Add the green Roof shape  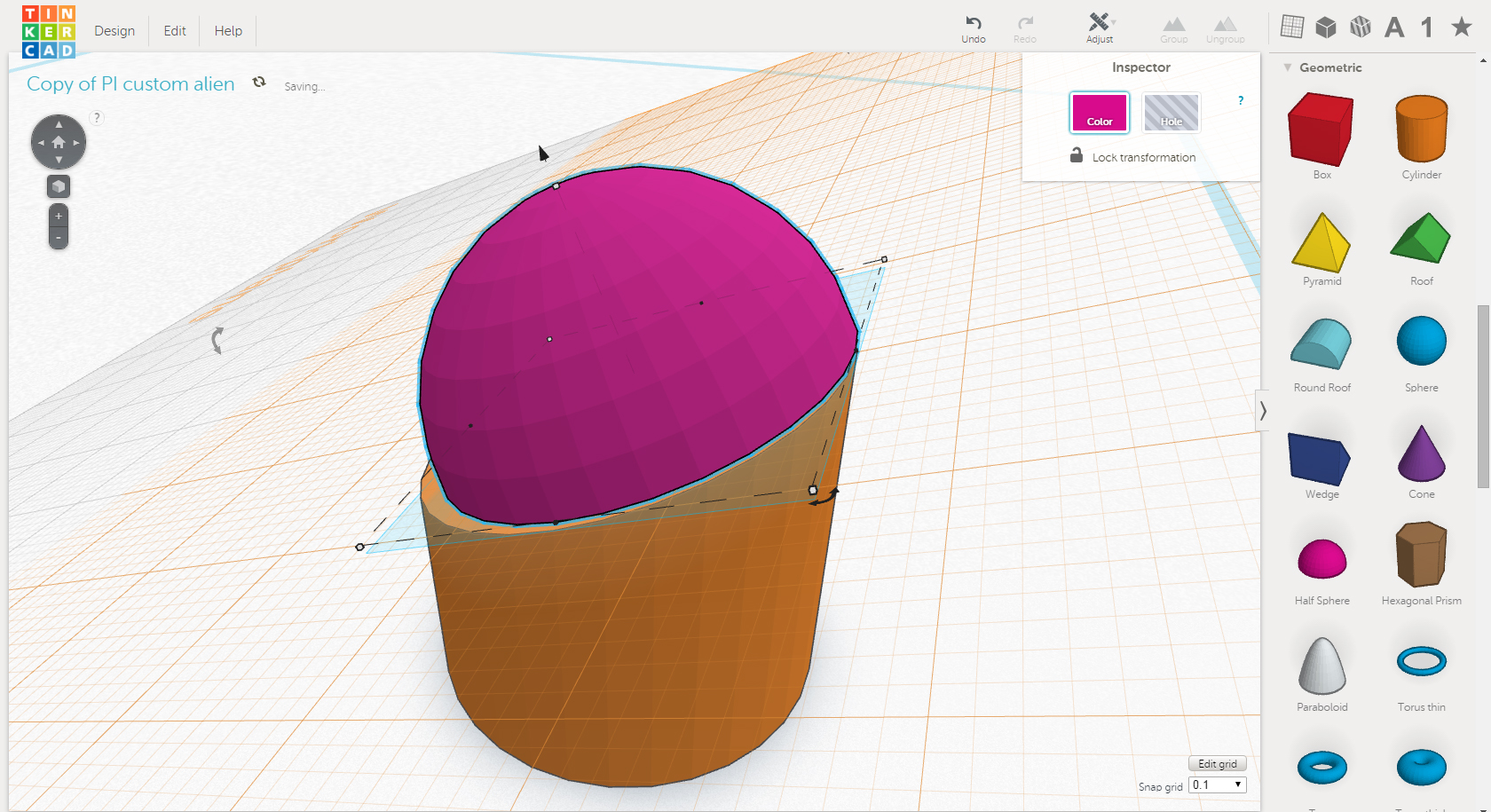1421,238
